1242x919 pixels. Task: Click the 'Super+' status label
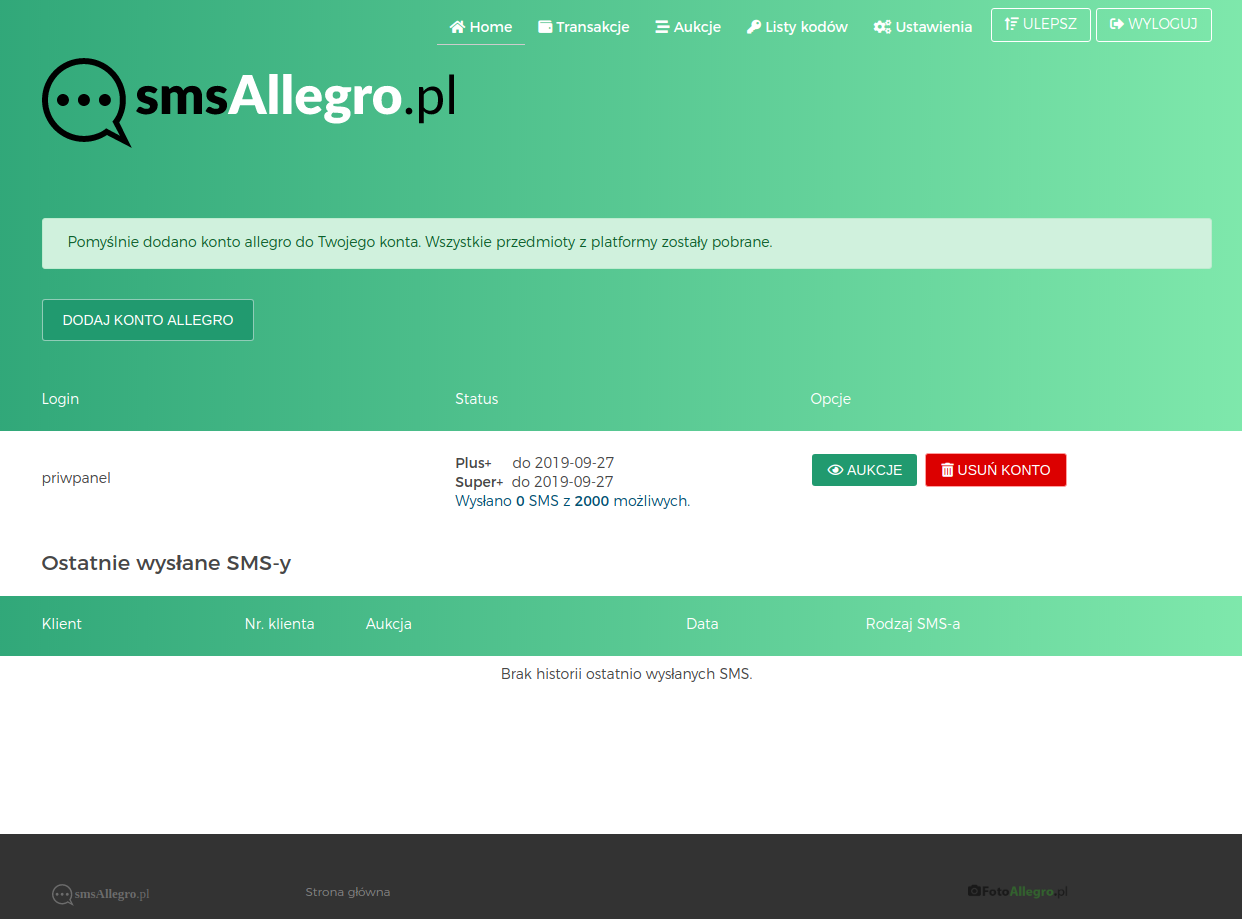[479, 482]
